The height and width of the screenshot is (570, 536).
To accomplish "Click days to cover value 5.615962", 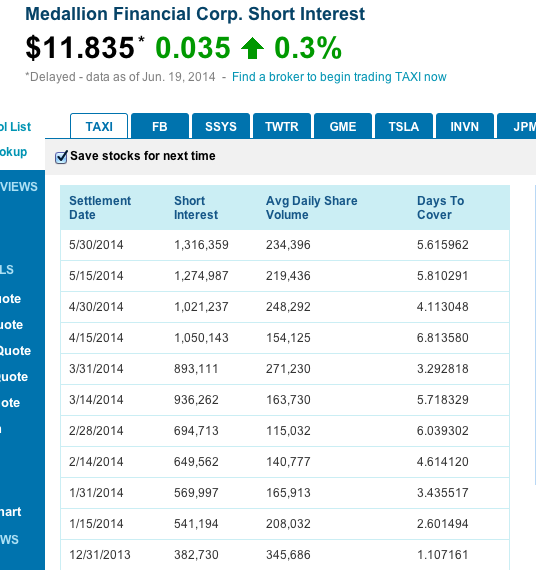I will [x=443, y=245].
